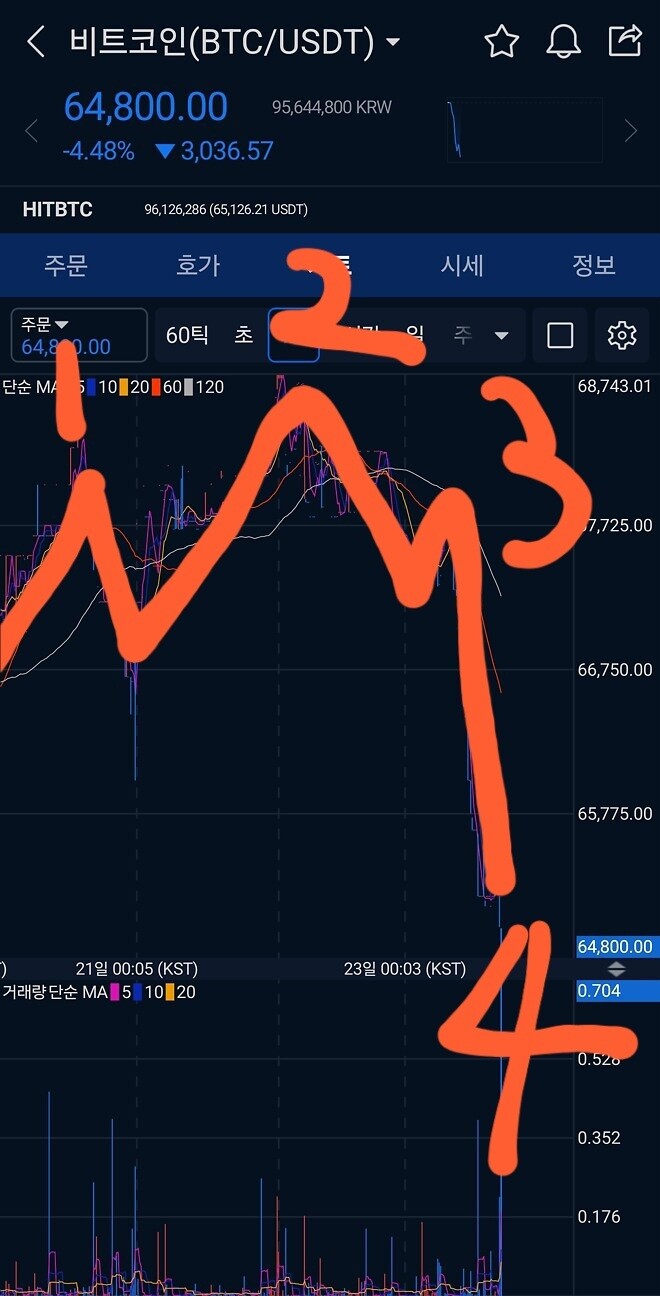This screenshot has width=660, height=1296.
Task: Switch to the 호가 tab
Action: tap(198, 265)
